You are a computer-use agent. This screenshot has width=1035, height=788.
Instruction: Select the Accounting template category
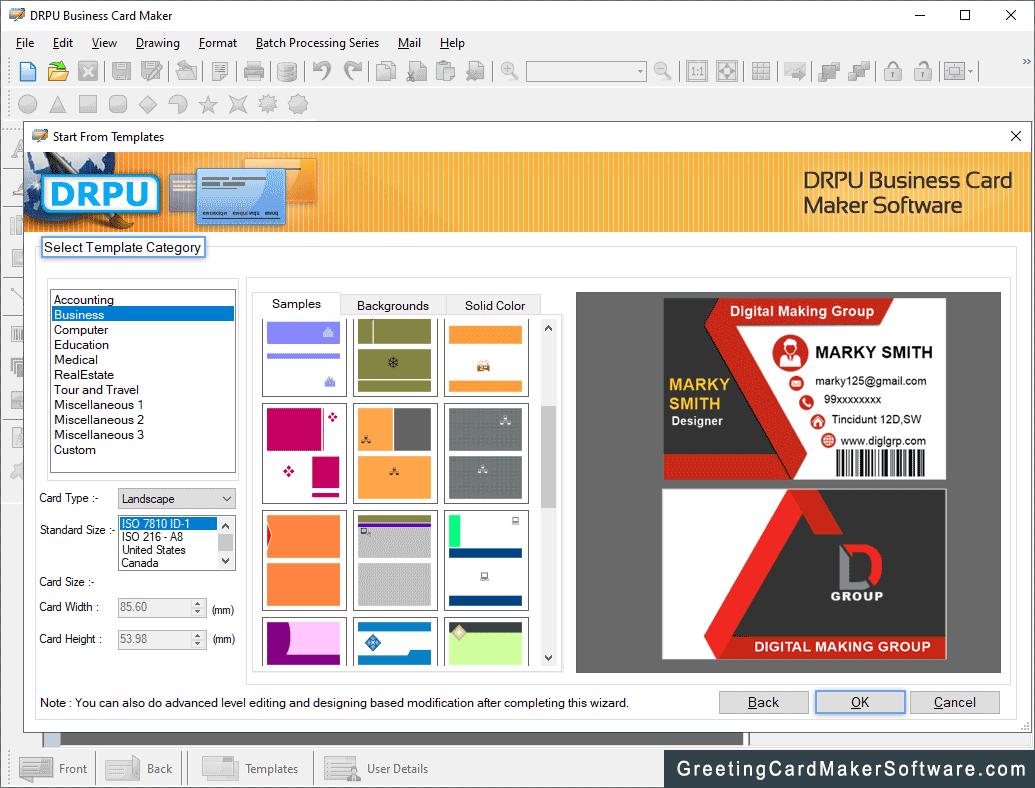pos(143,300)
